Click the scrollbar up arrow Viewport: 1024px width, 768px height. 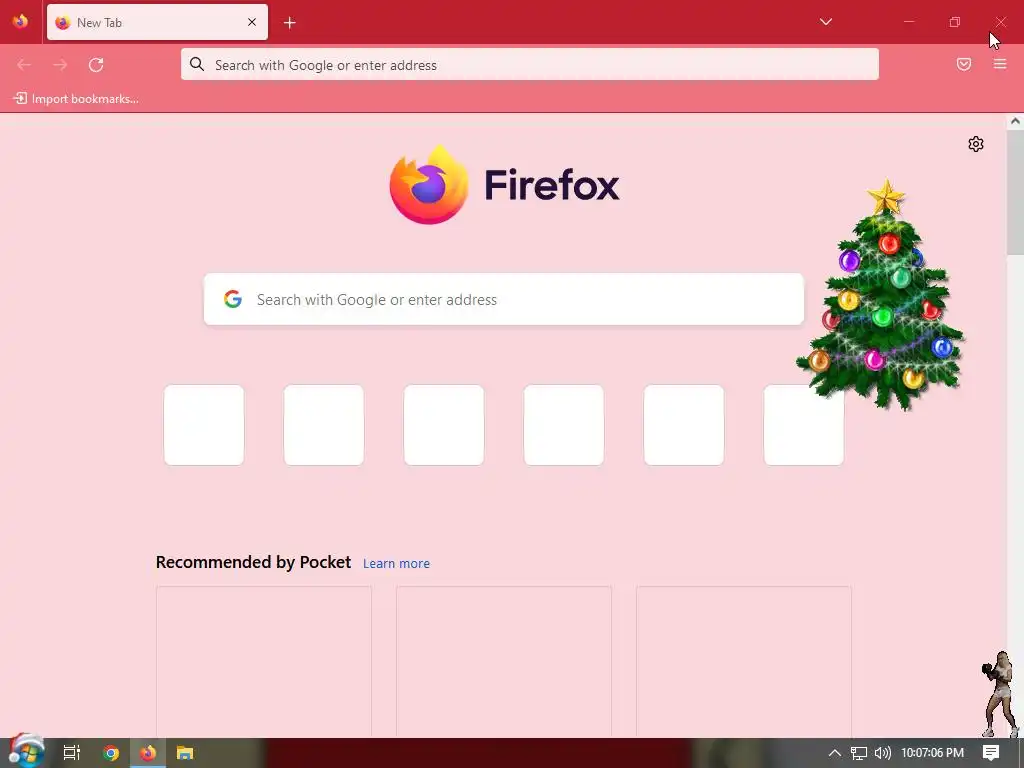click(1015, 121)
